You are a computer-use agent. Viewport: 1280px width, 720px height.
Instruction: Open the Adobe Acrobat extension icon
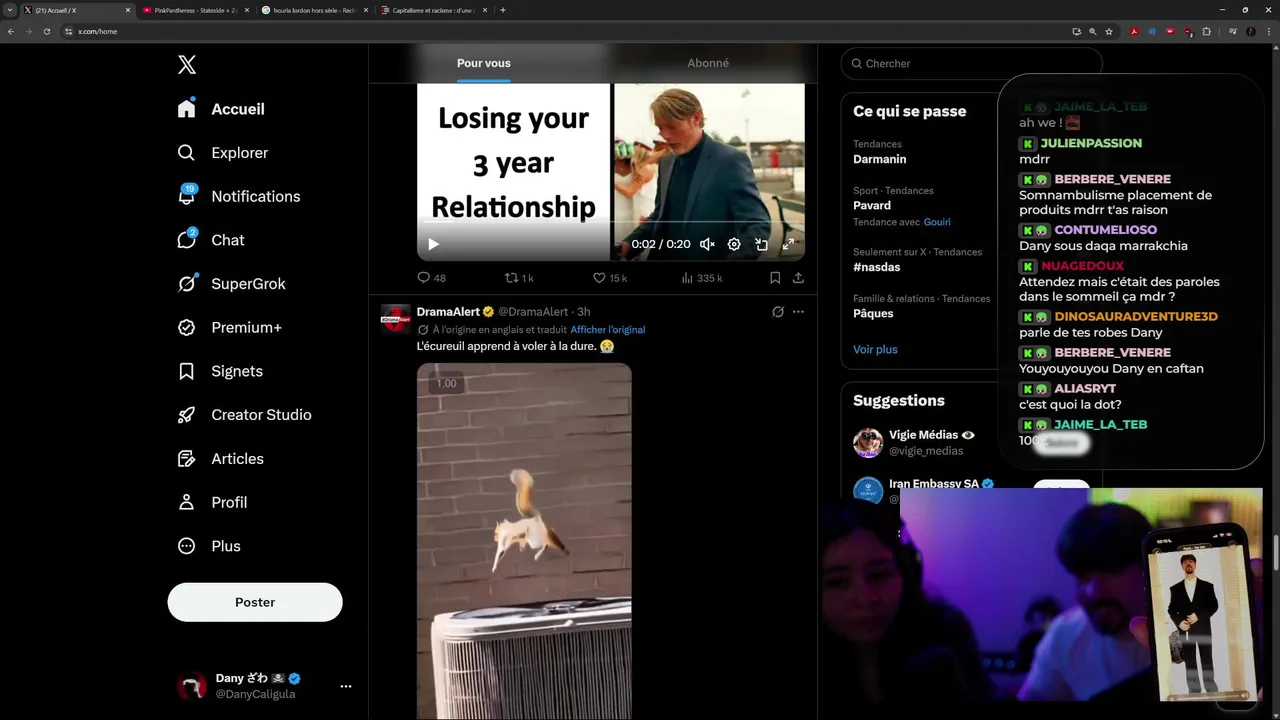click(1134, 31)
